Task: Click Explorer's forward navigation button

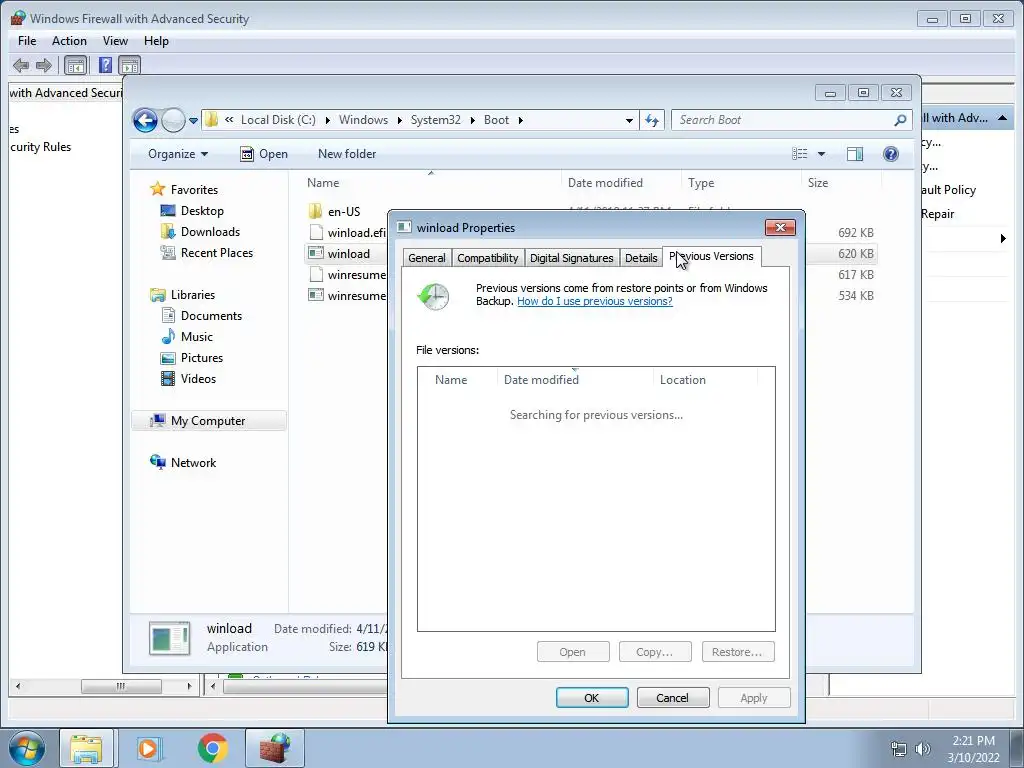Action: click(x=173, y=120)
